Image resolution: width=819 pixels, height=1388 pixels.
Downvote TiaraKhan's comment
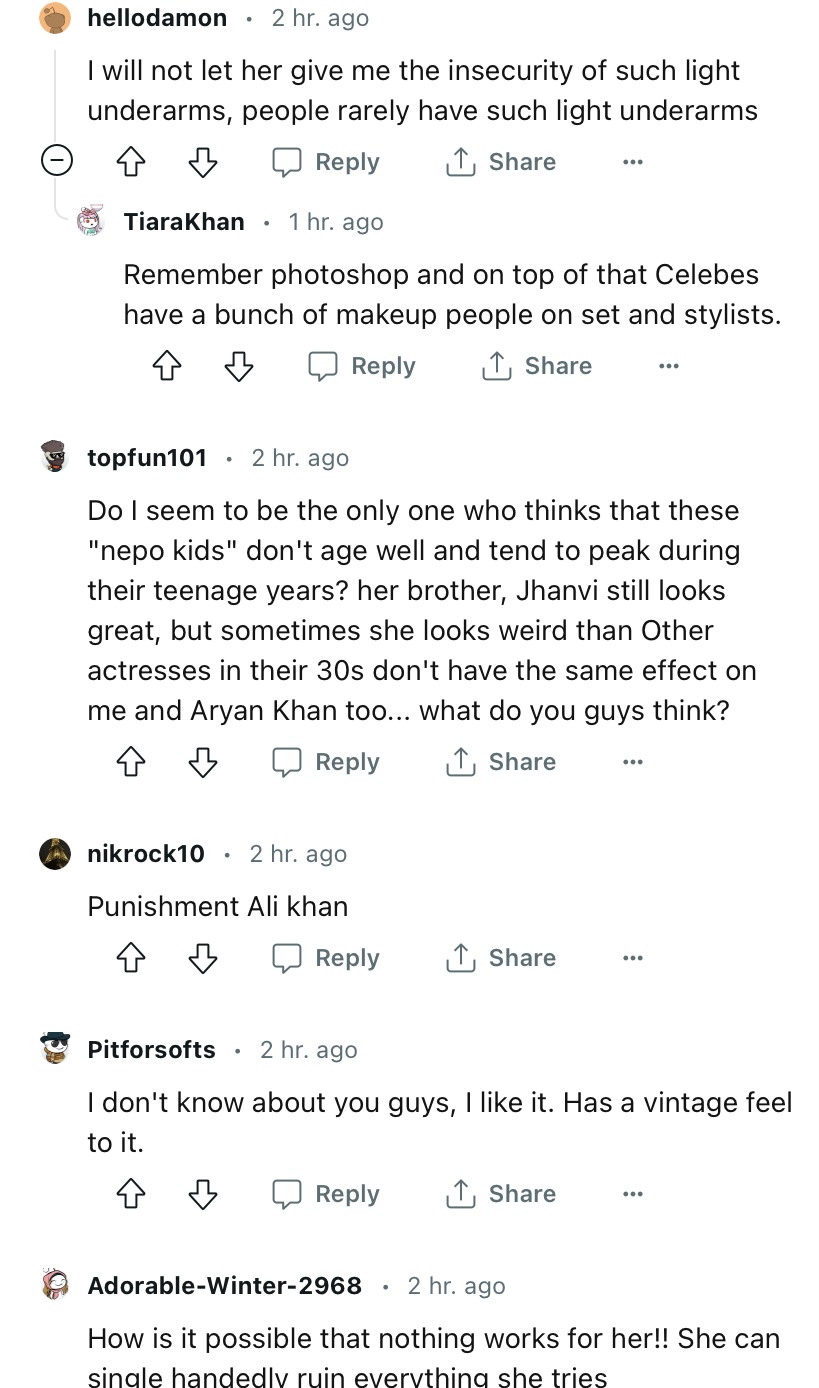(x=239, y=366)
